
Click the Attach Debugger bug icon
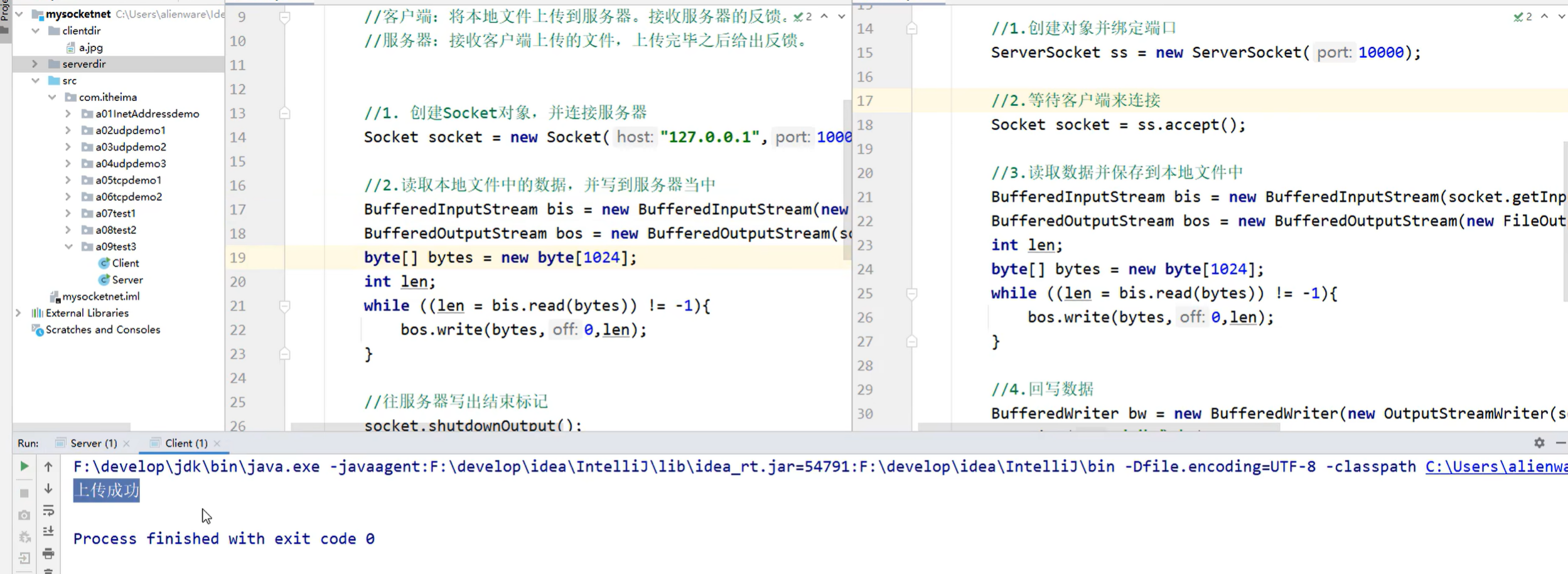(x=24, y=537)
